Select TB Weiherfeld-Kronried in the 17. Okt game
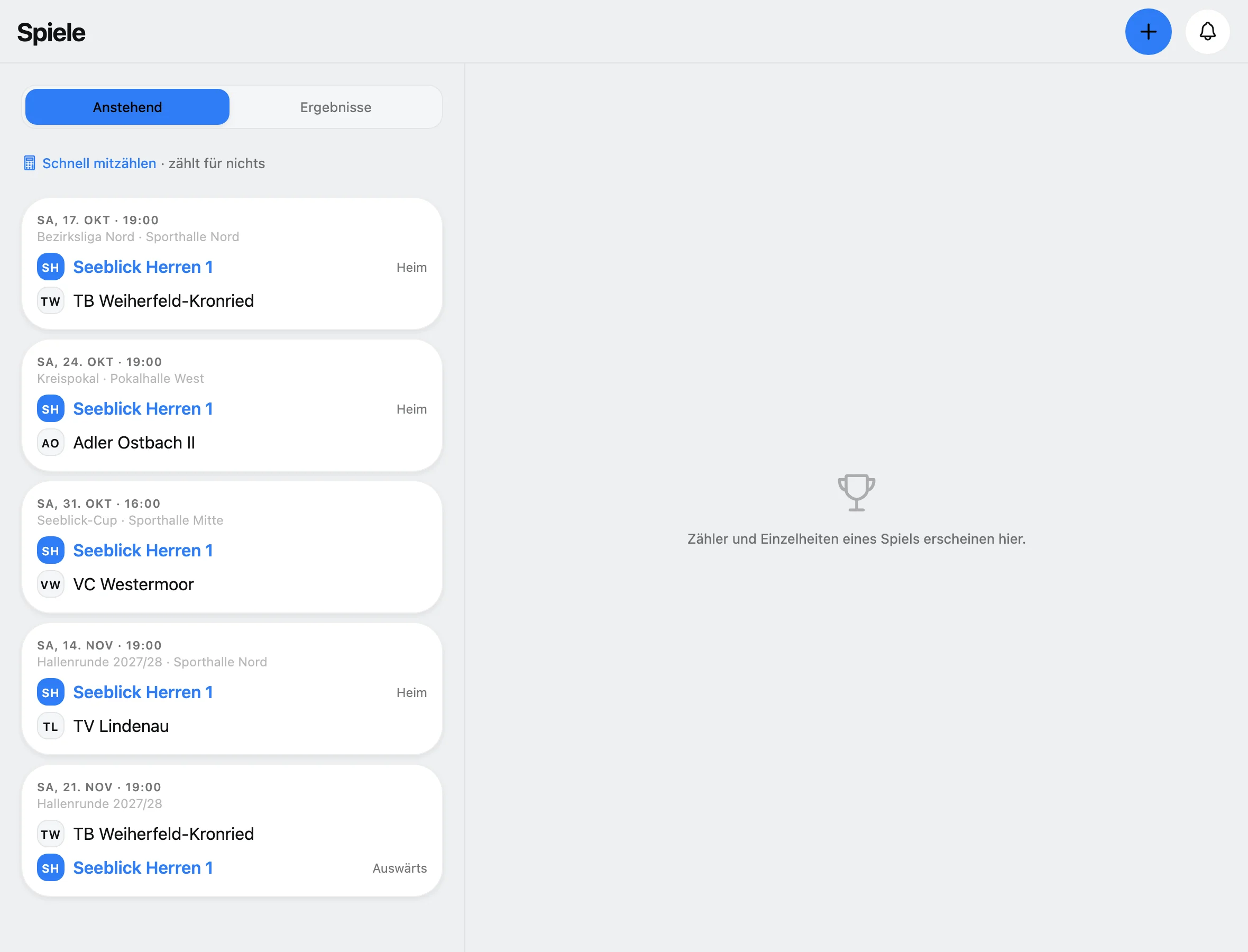The image size is (1248, 952). point(163,301)
